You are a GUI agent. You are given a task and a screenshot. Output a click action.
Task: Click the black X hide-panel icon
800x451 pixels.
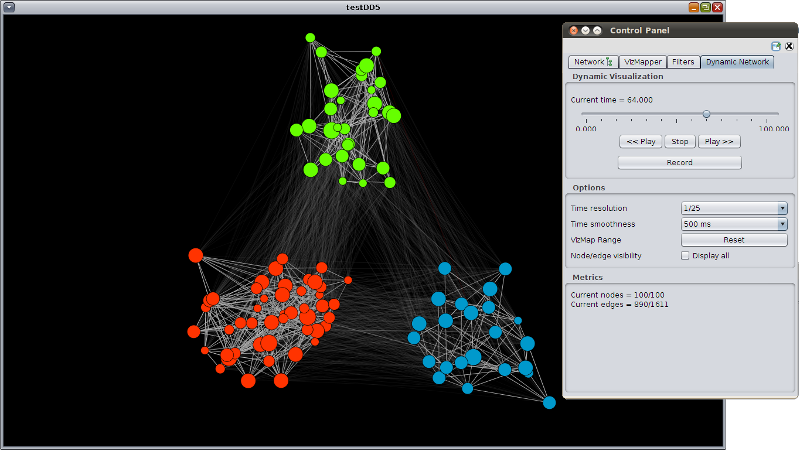click(789, 46)
